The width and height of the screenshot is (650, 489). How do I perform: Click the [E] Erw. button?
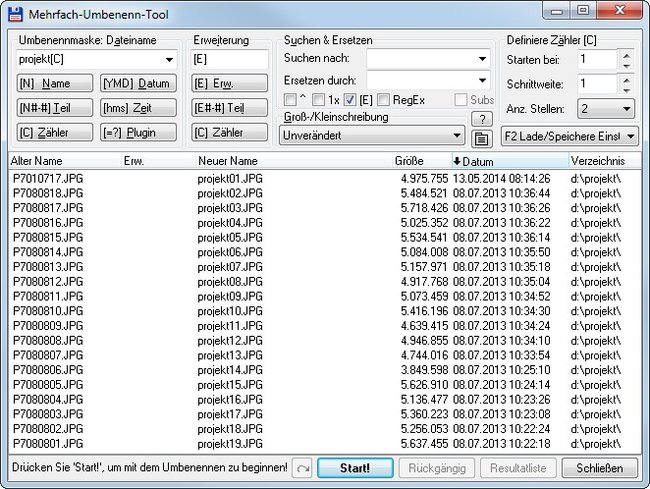click(x=229, y=83)
